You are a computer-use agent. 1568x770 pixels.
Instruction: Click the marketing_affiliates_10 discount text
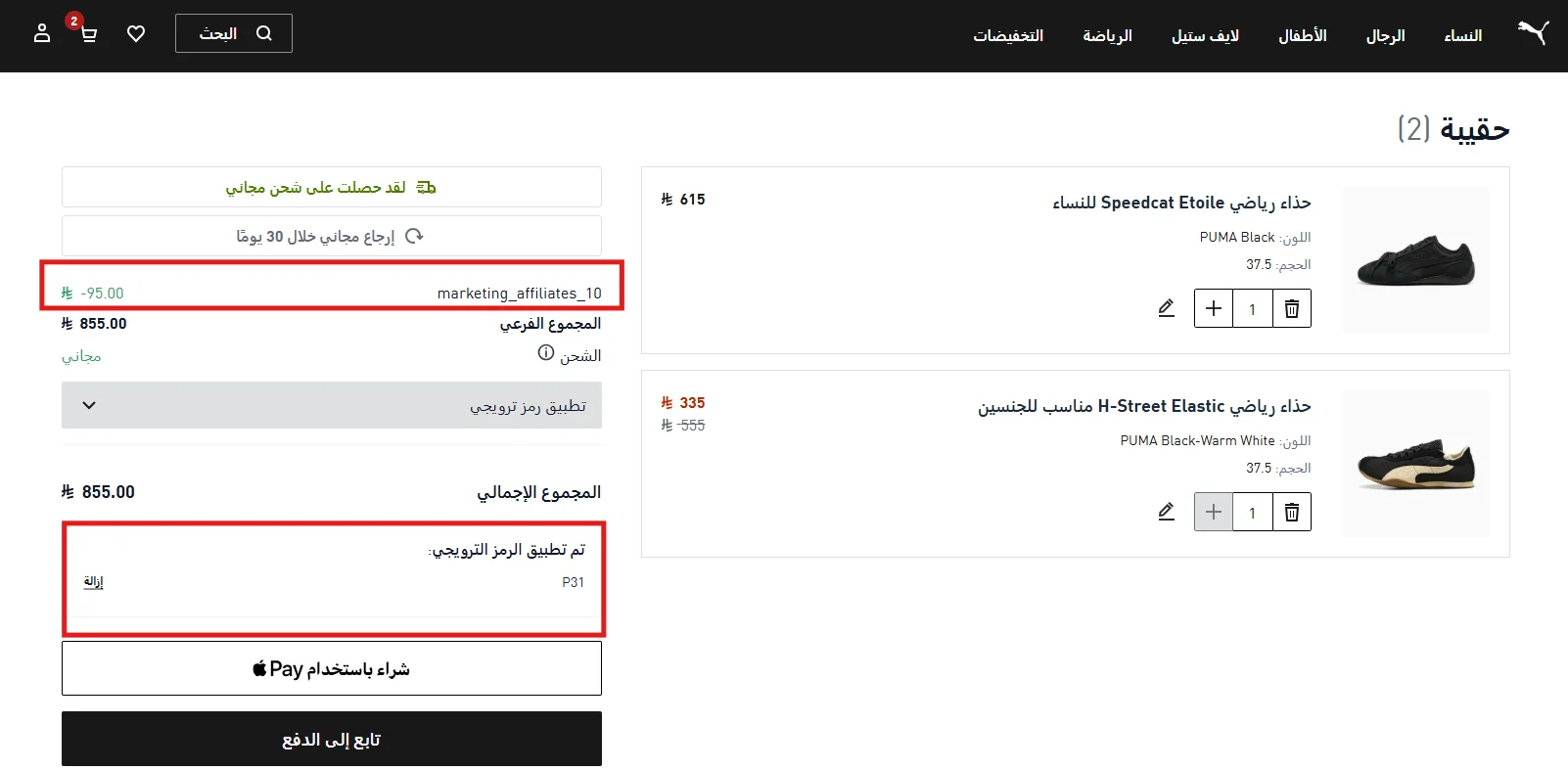(520, 294)
